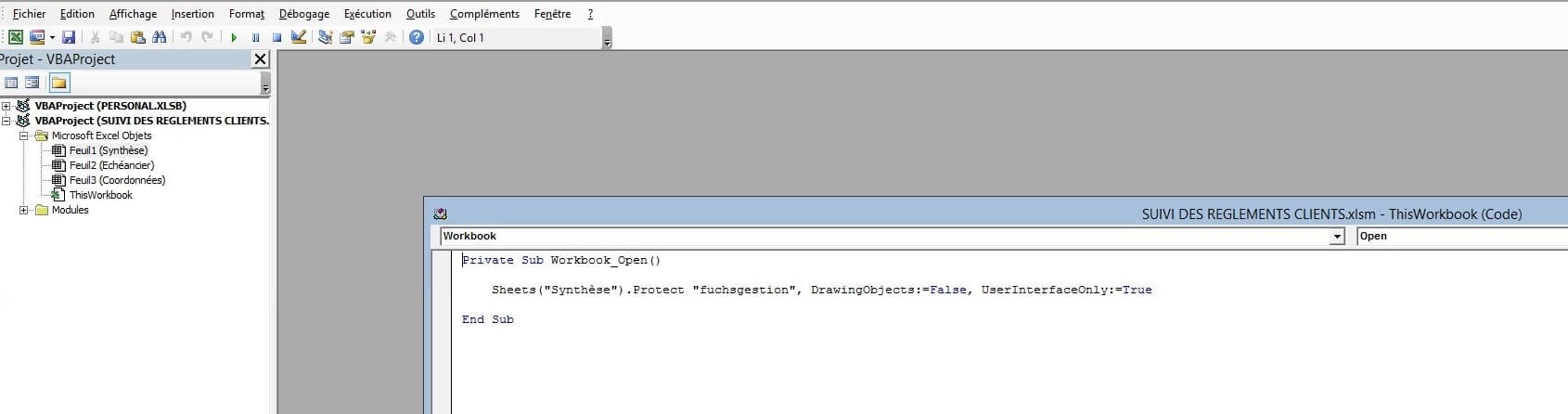This screenshot has width=1568, height=414.
Task: Open the Object Browser icon
Action: point(368,37)
